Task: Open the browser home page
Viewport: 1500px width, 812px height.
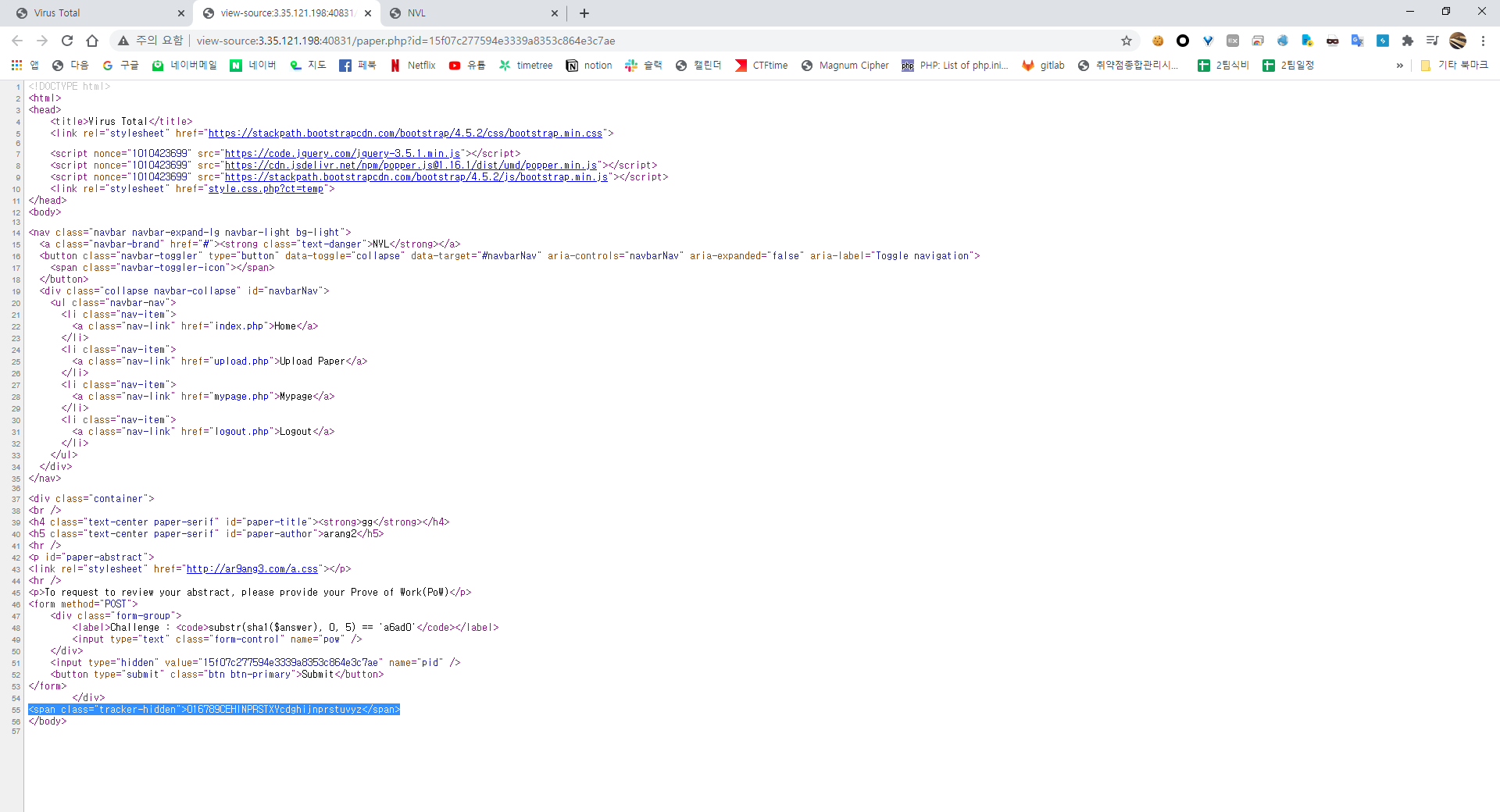Action: tap(92, 41)
